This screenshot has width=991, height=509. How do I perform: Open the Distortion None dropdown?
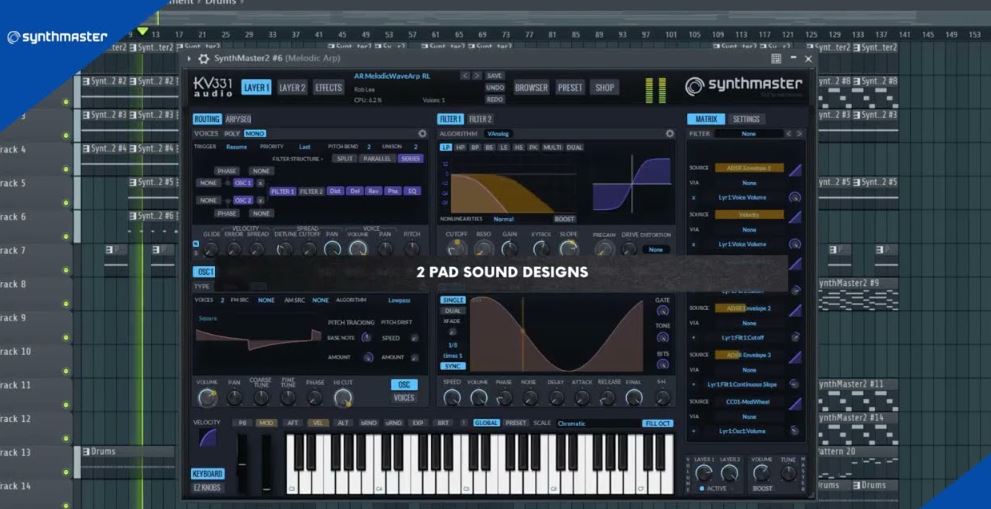(656, 250)
